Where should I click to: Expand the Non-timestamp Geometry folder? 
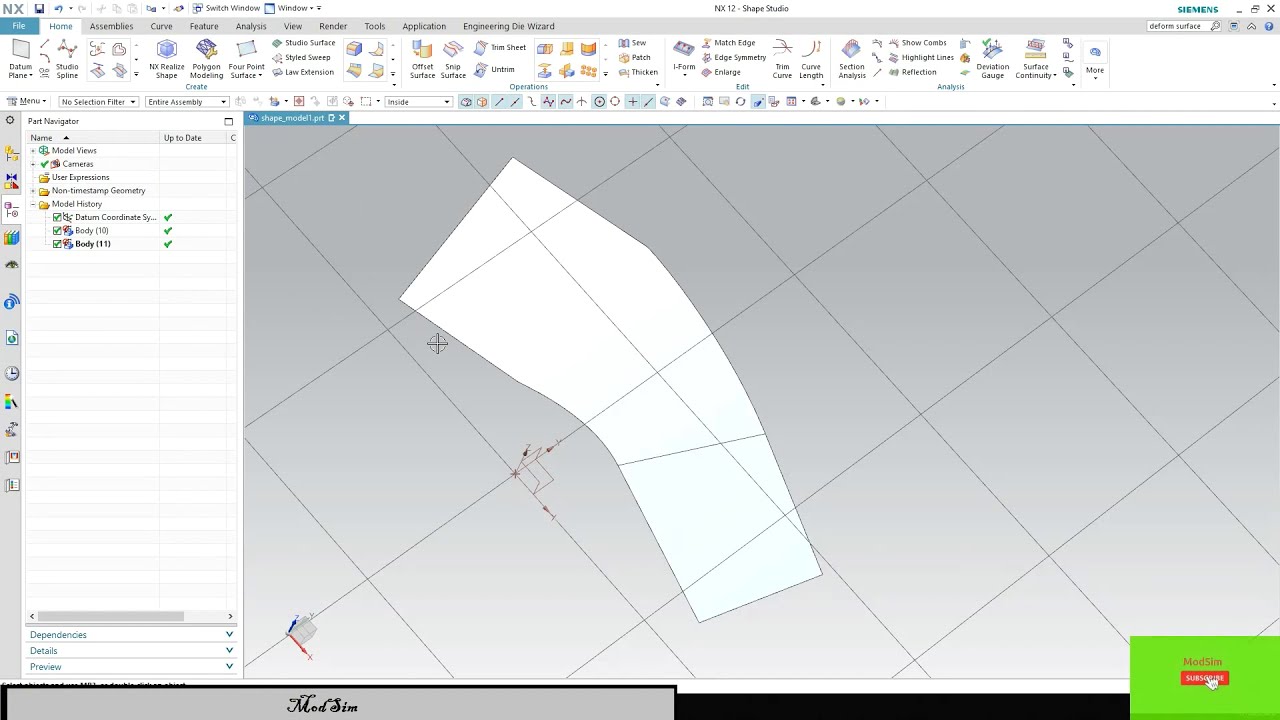pyautogui.click(x=33, y=191)
